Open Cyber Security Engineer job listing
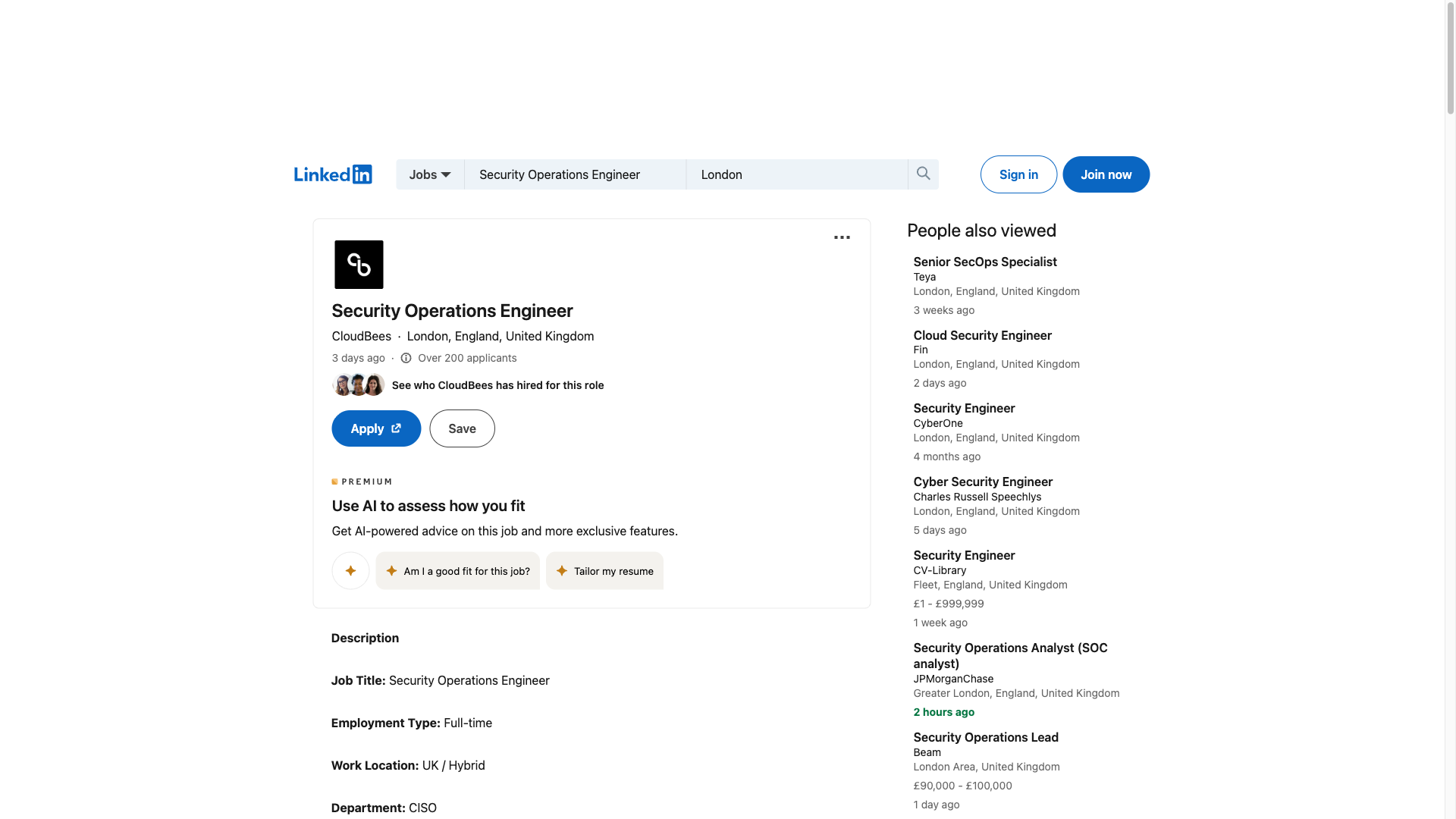Viewport: 1456px width, 819px height. coord(983,482)
